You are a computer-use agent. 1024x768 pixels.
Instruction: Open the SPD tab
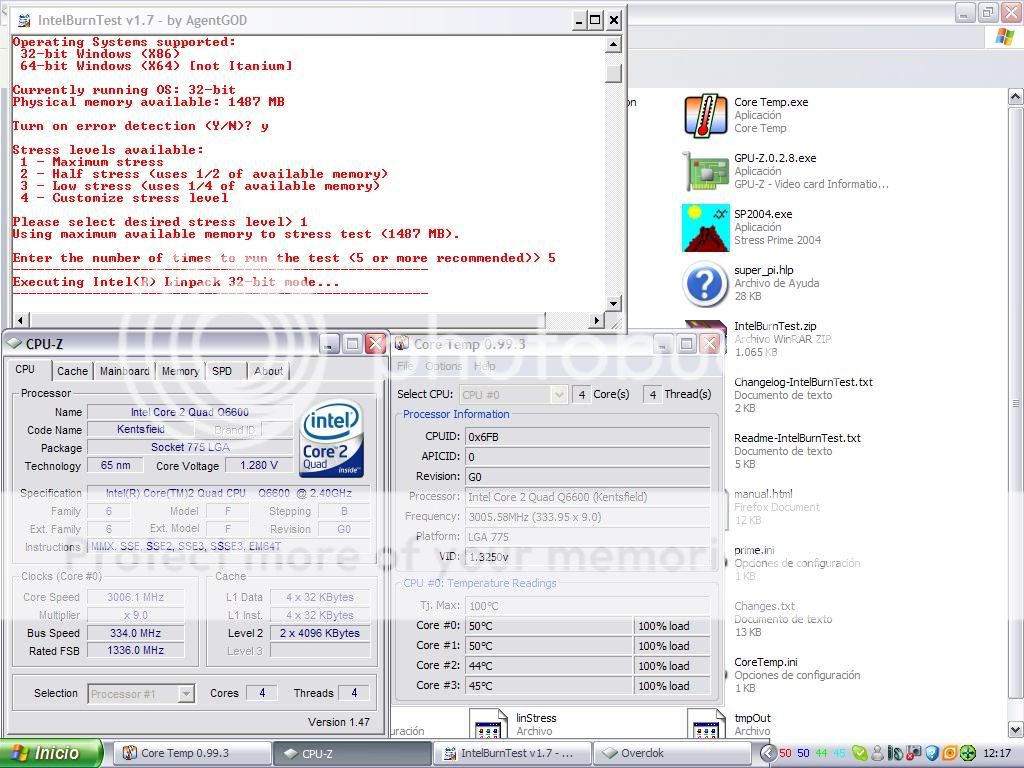click(222, 371)
